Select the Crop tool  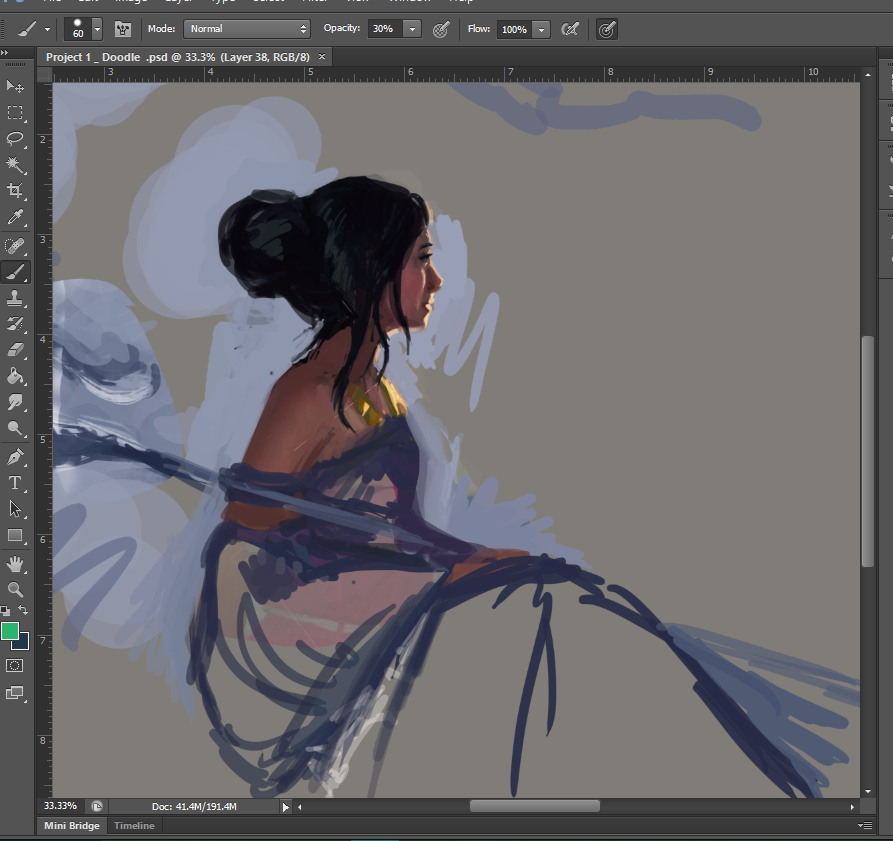coord(15,190)
